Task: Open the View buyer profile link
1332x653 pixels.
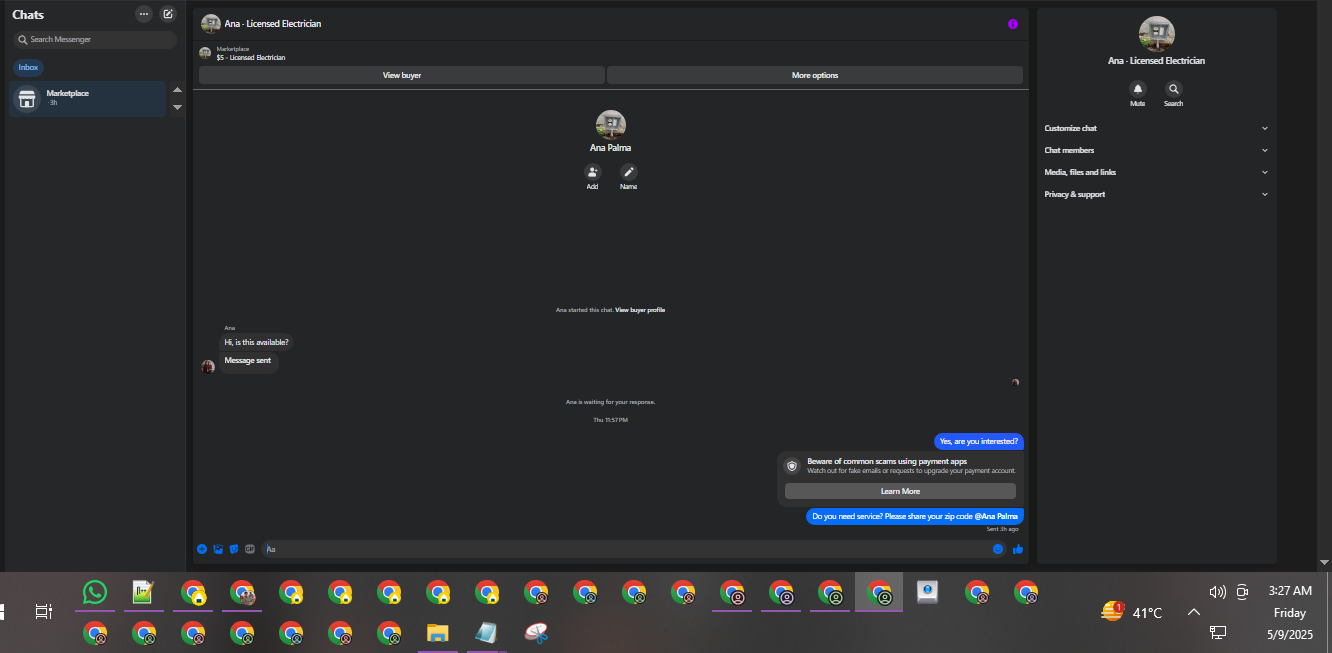Action: pos(640,310)
